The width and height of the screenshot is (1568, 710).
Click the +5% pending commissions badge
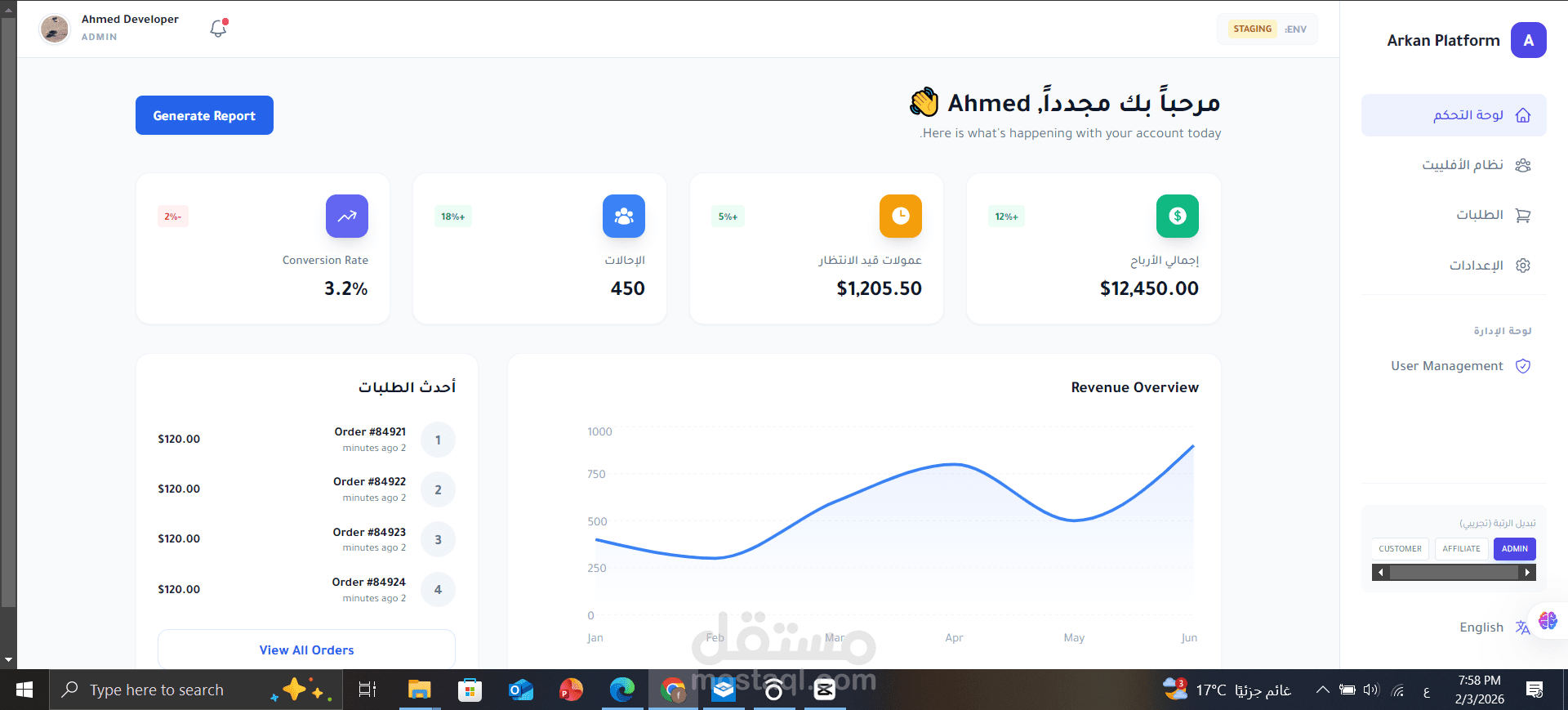[728, 217]
